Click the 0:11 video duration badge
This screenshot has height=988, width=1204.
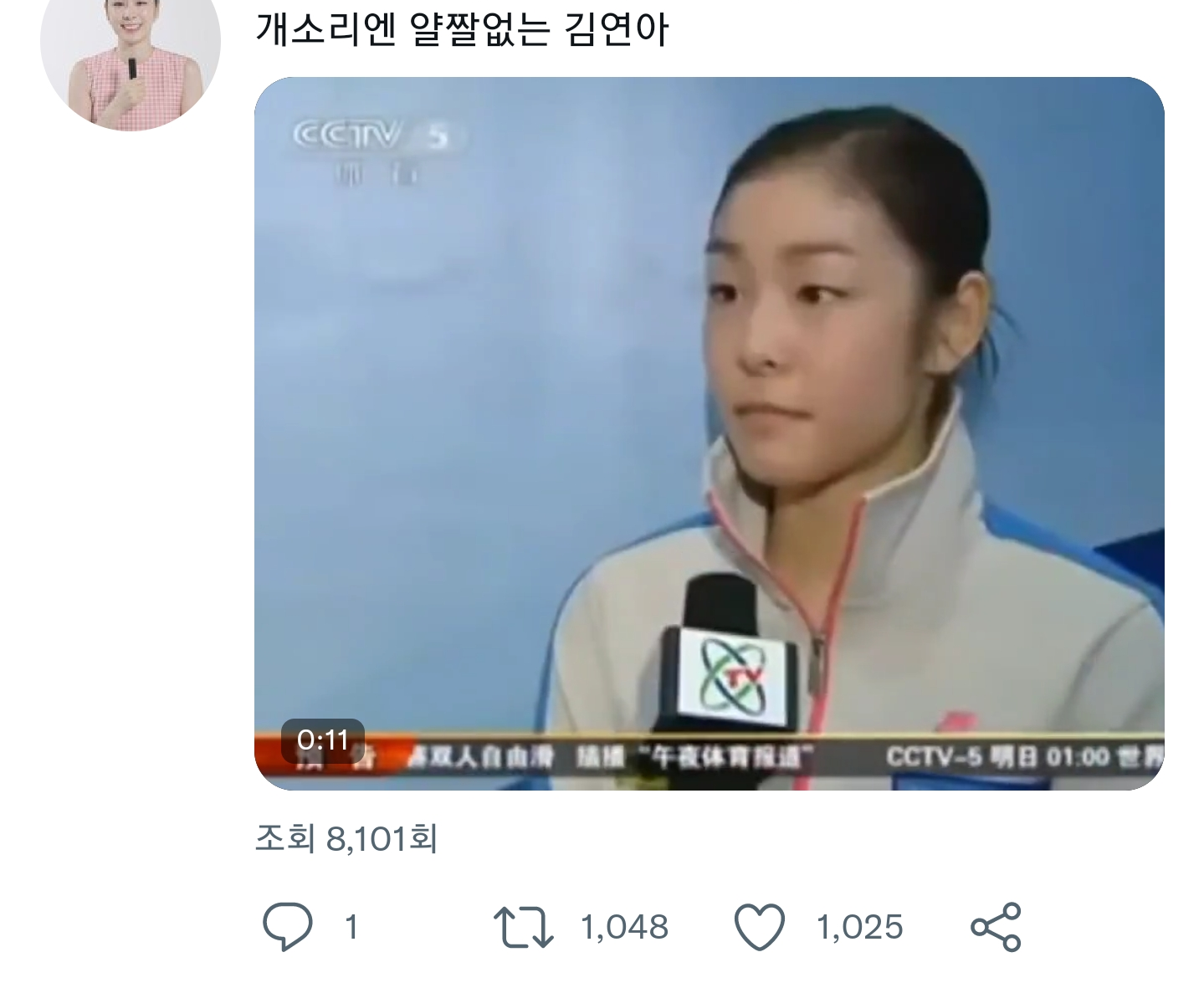tap(322, 740)
